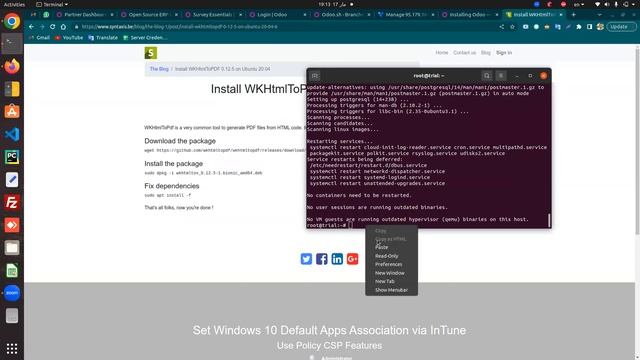The height and width of the screenshot is (360, 640).
Task: Reload the current page
Action: [x=52, y=27]
